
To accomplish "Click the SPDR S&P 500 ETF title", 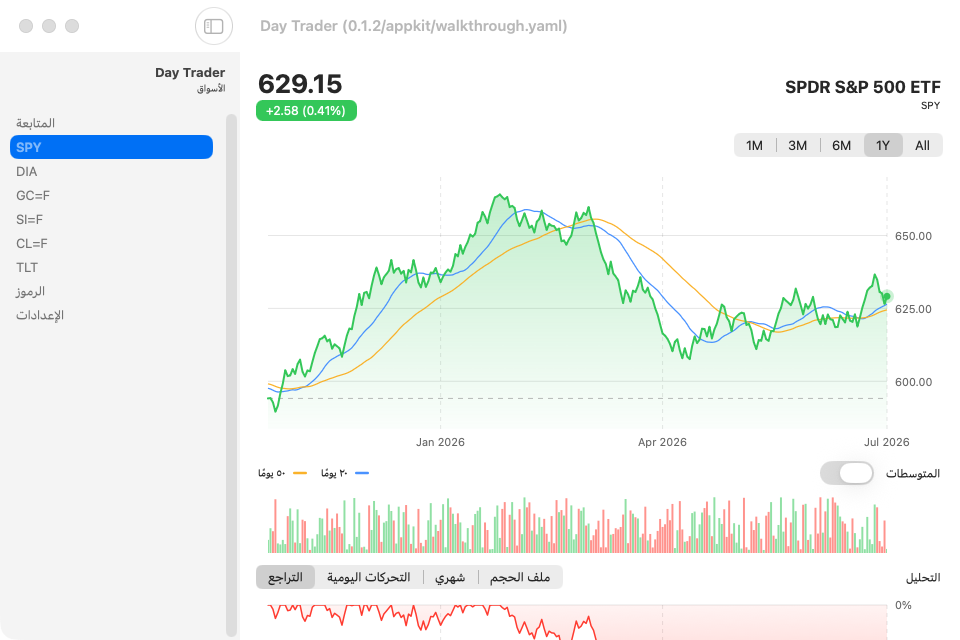I will pyautogui.click(x=863, y=87).
